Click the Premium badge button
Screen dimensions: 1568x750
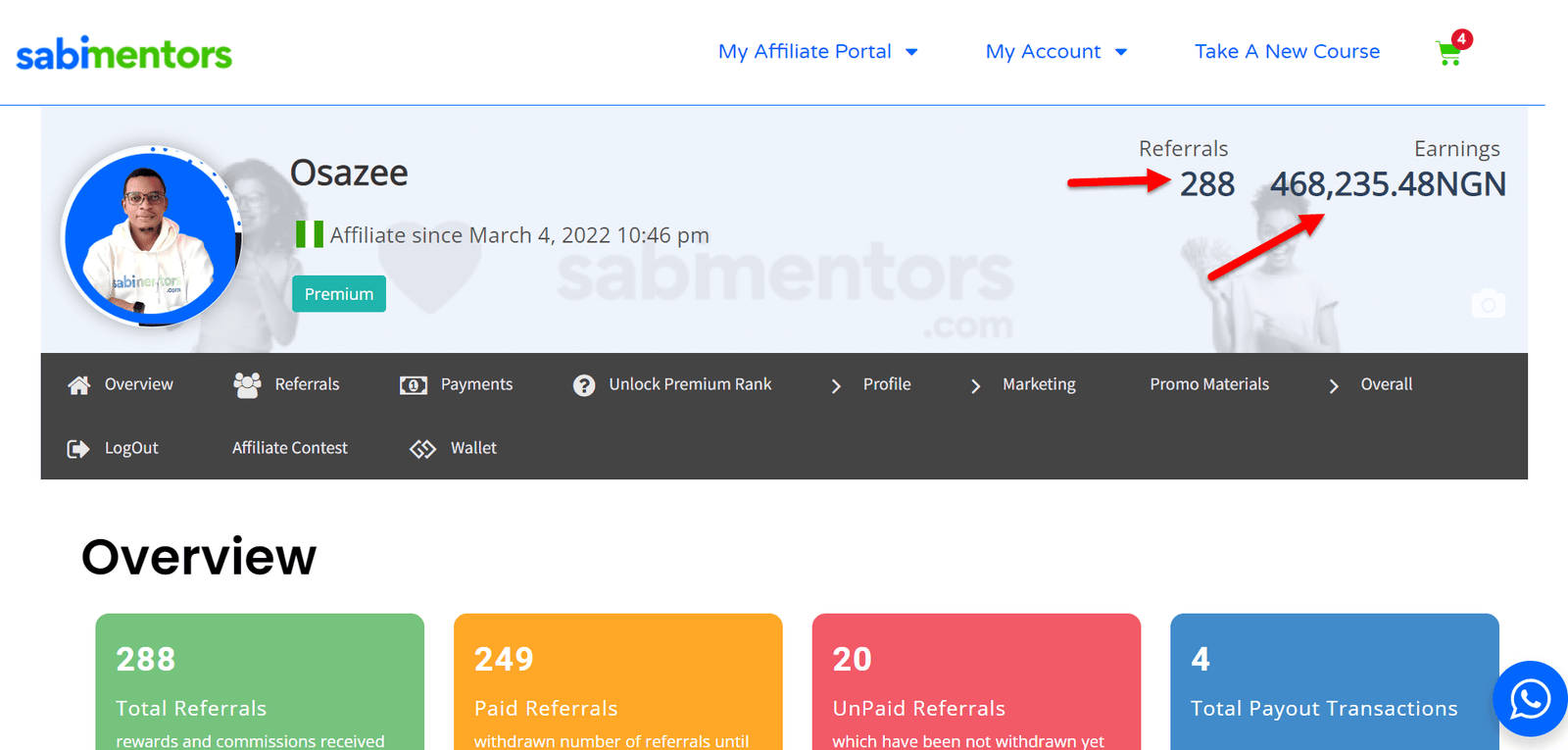(339, 294)
